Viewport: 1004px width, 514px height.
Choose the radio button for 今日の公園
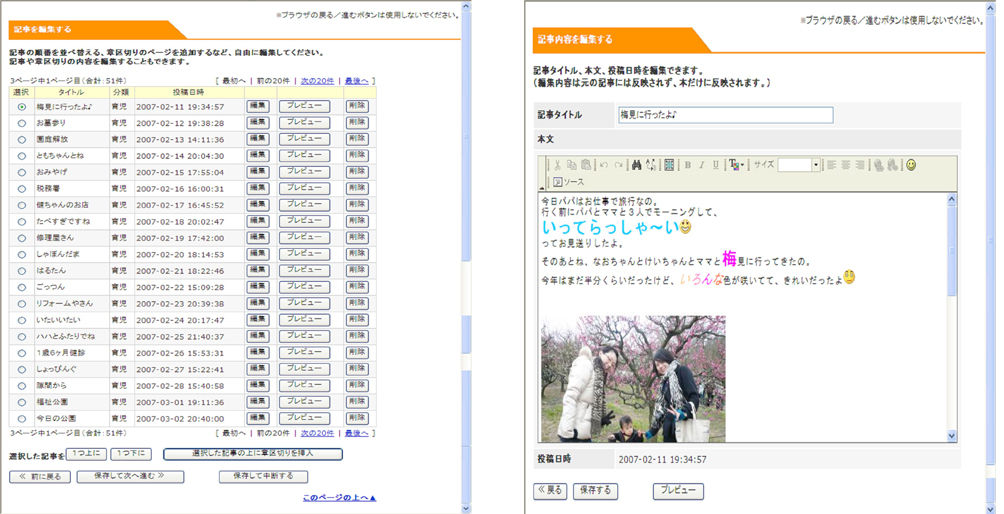click(22, 418)
